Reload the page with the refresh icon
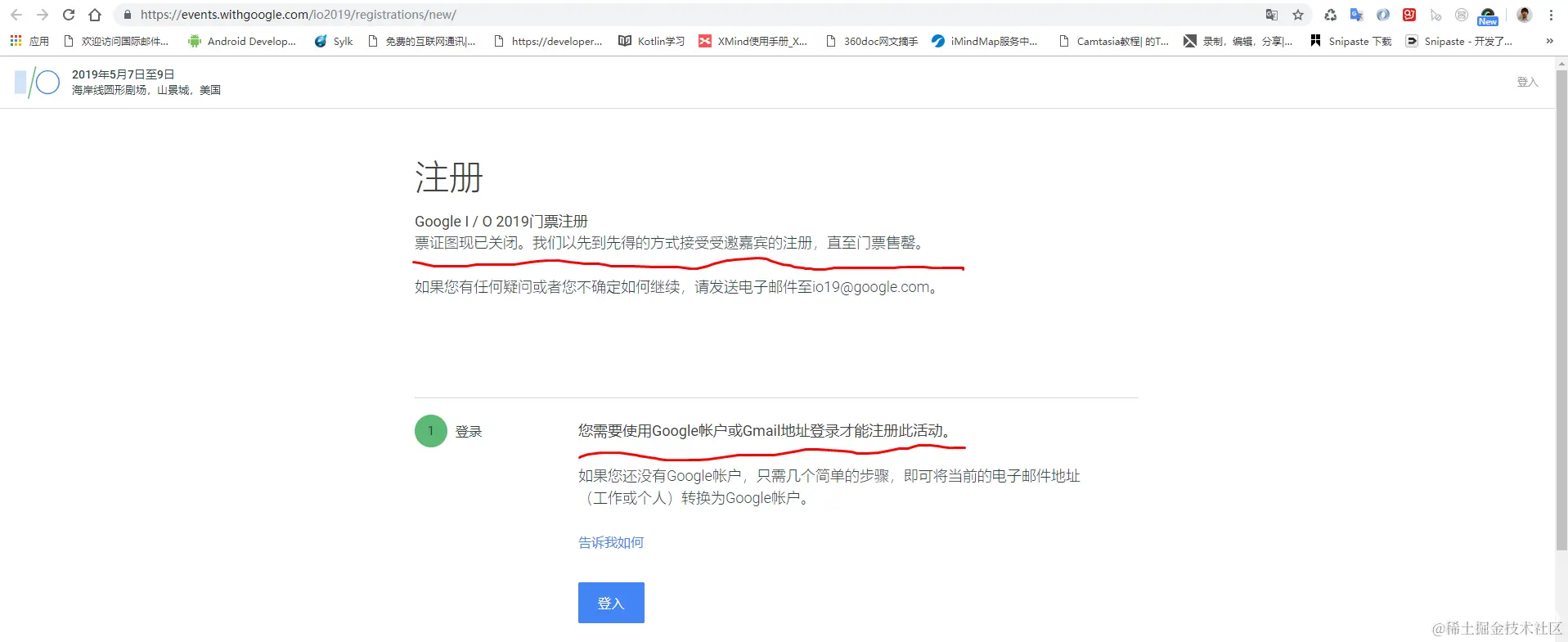 tap(69, 15)
